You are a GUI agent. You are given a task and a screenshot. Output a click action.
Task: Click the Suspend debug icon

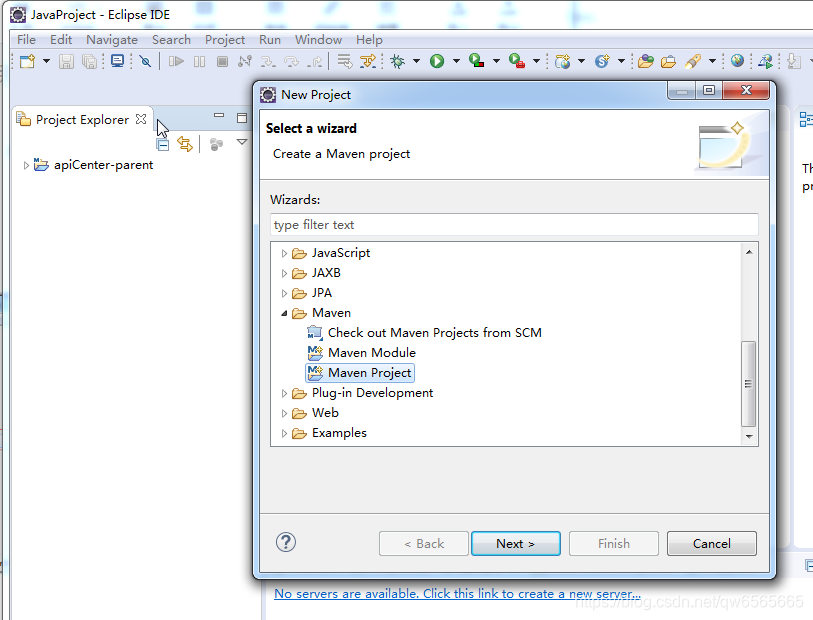[x=199, y=61]
